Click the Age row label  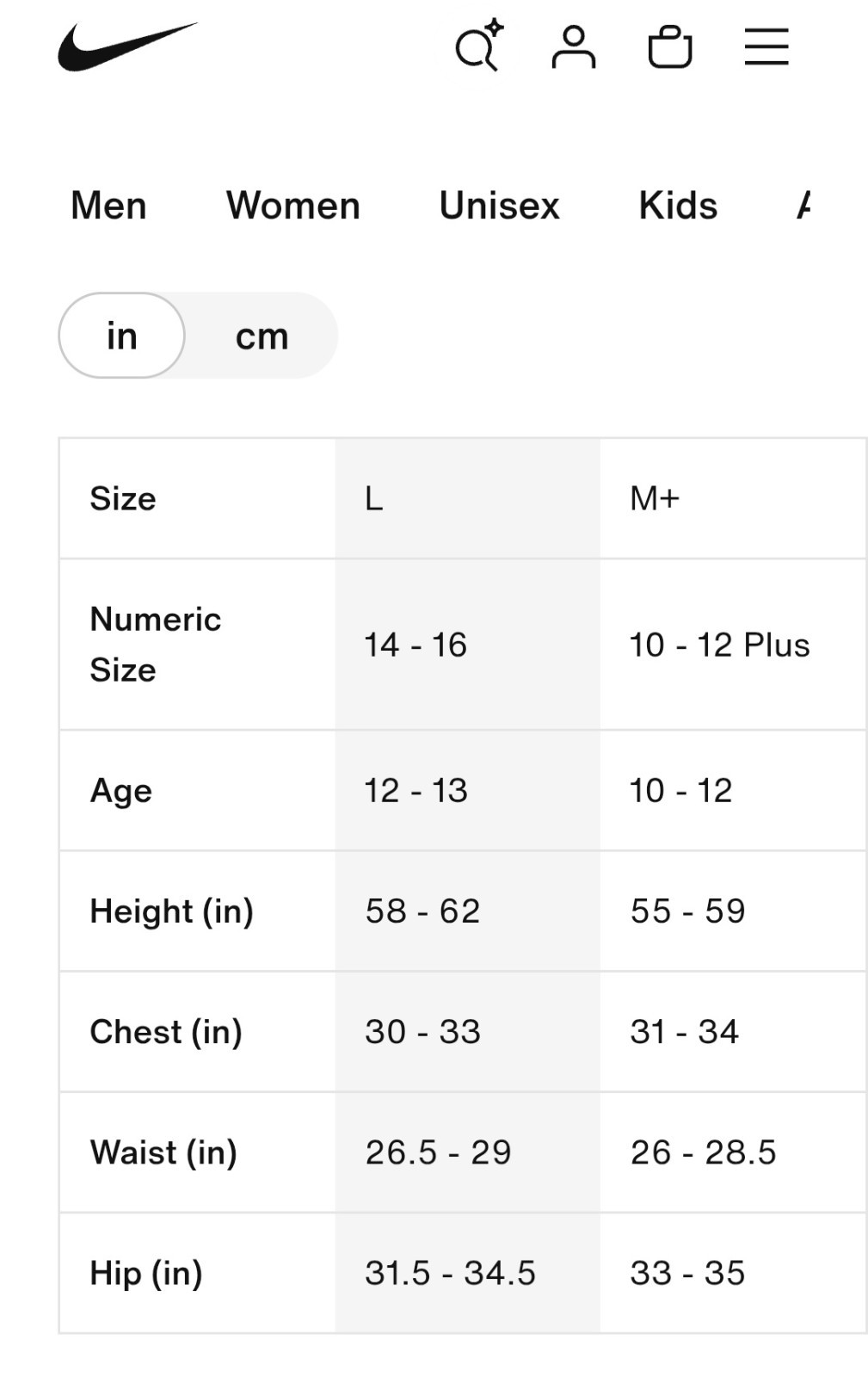(x=121, y=791)
